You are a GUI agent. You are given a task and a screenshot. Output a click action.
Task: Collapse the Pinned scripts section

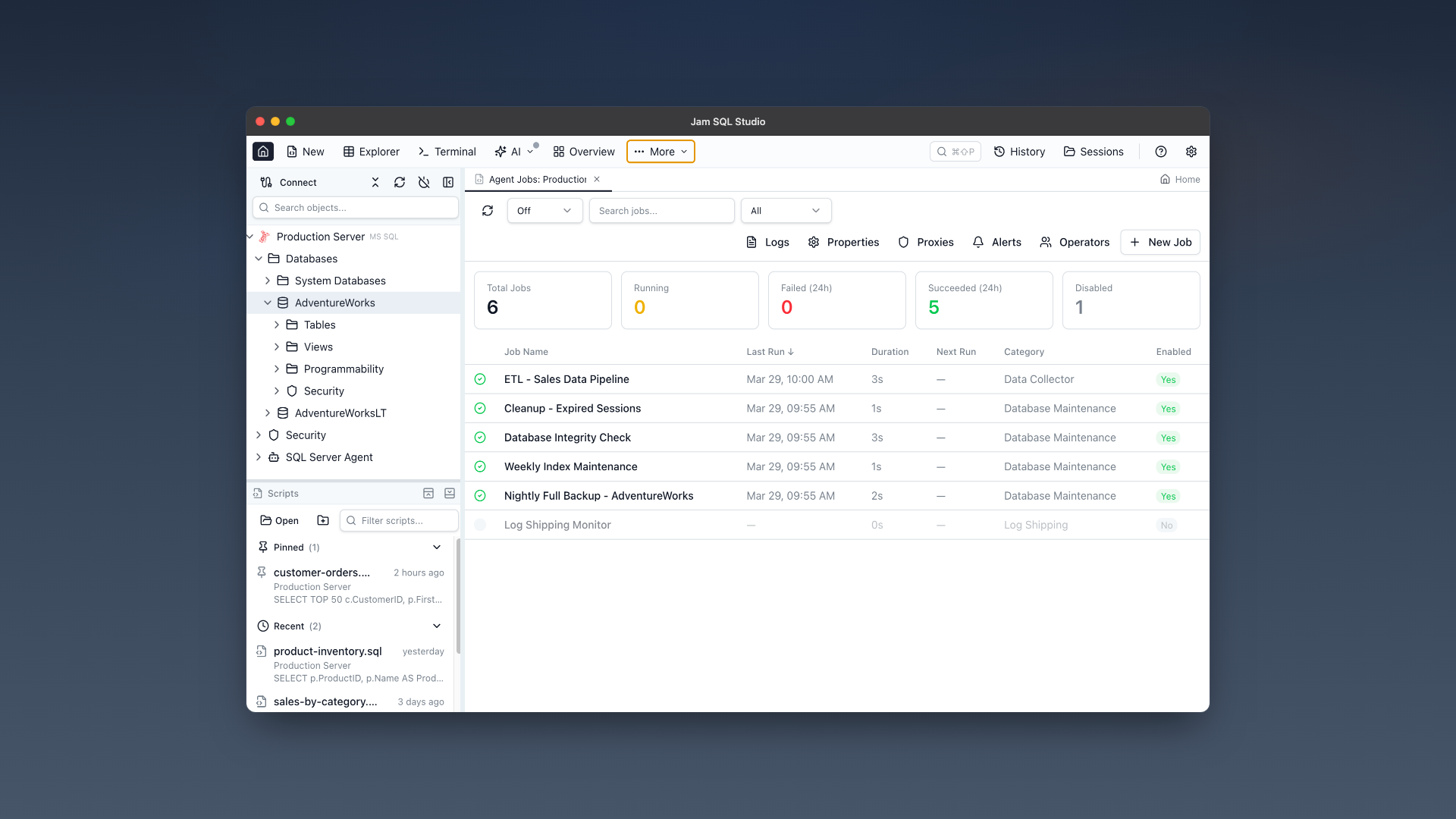[437, 547]
